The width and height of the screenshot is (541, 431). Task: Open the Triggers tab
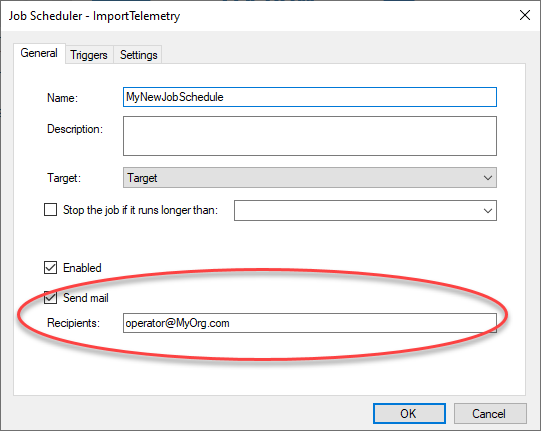[89, 55]
